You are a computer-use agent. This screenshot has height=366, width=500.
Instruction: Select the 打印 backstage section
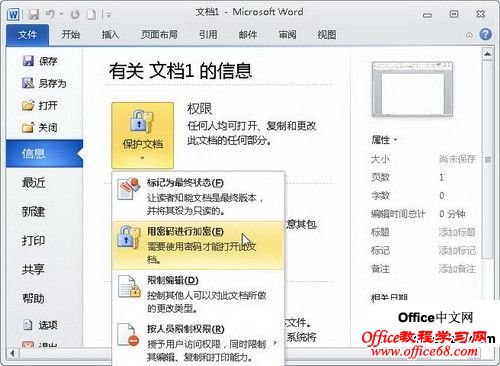point(33,240)
